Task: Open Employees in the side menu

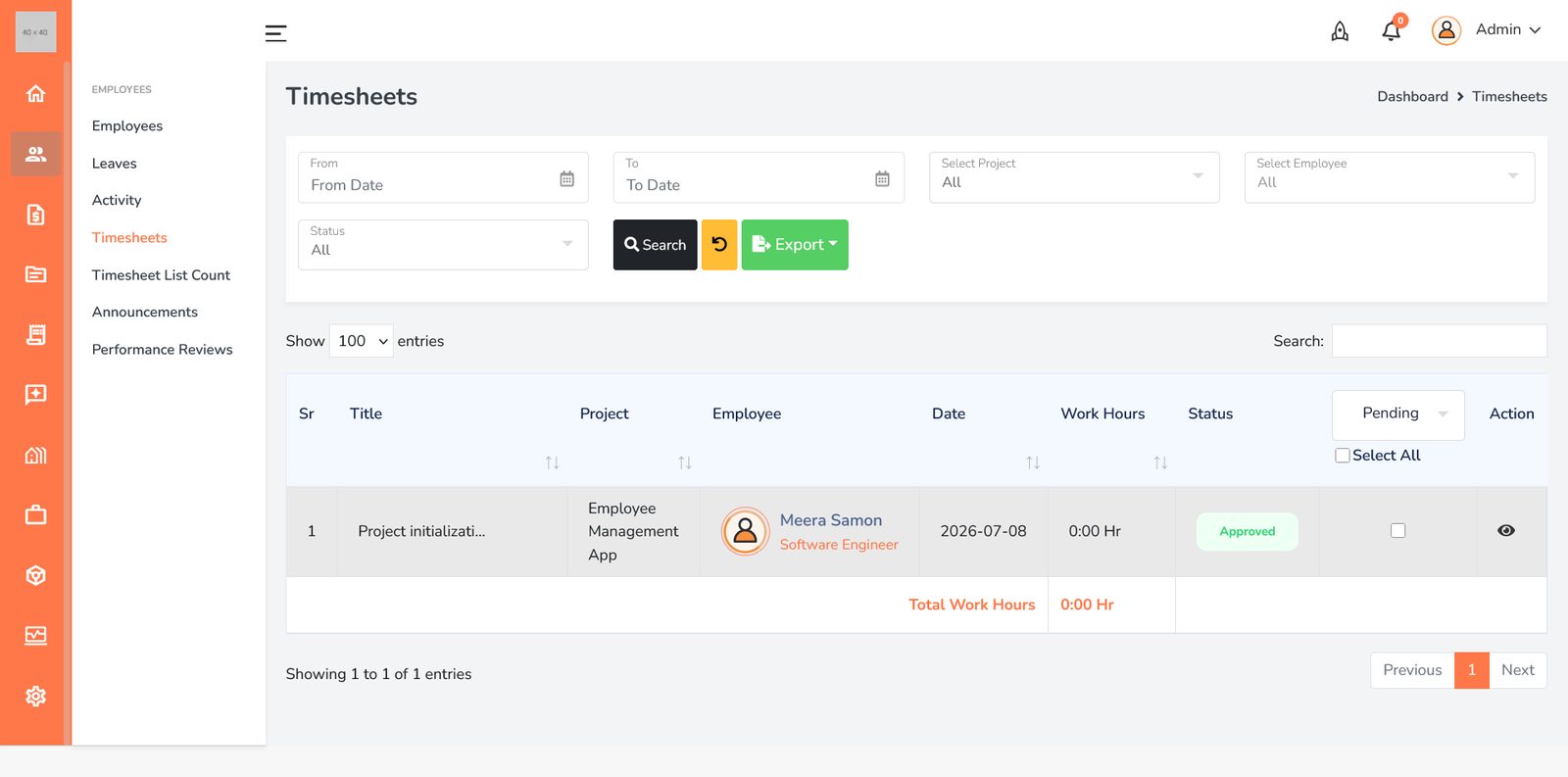Action: pyautogui.click(x=127, y=125)
